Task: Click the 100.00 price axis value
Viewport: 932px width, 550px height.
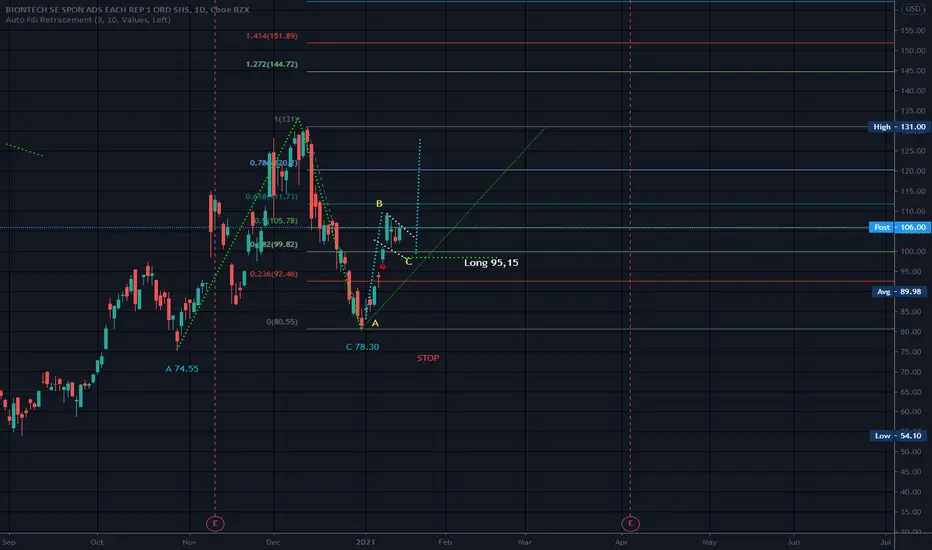Action: [912, 252]
